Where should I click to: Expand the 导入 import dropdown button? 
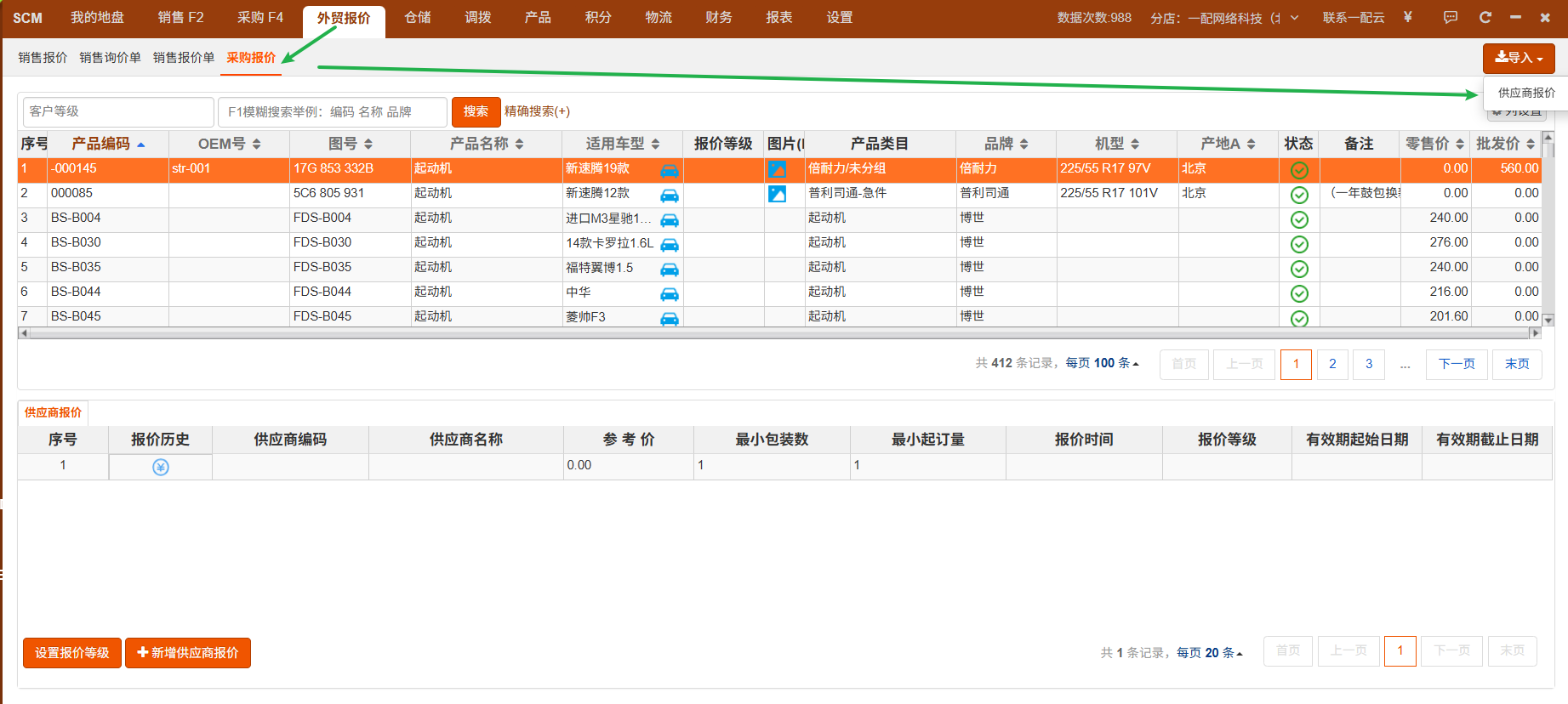[1519, 58]
